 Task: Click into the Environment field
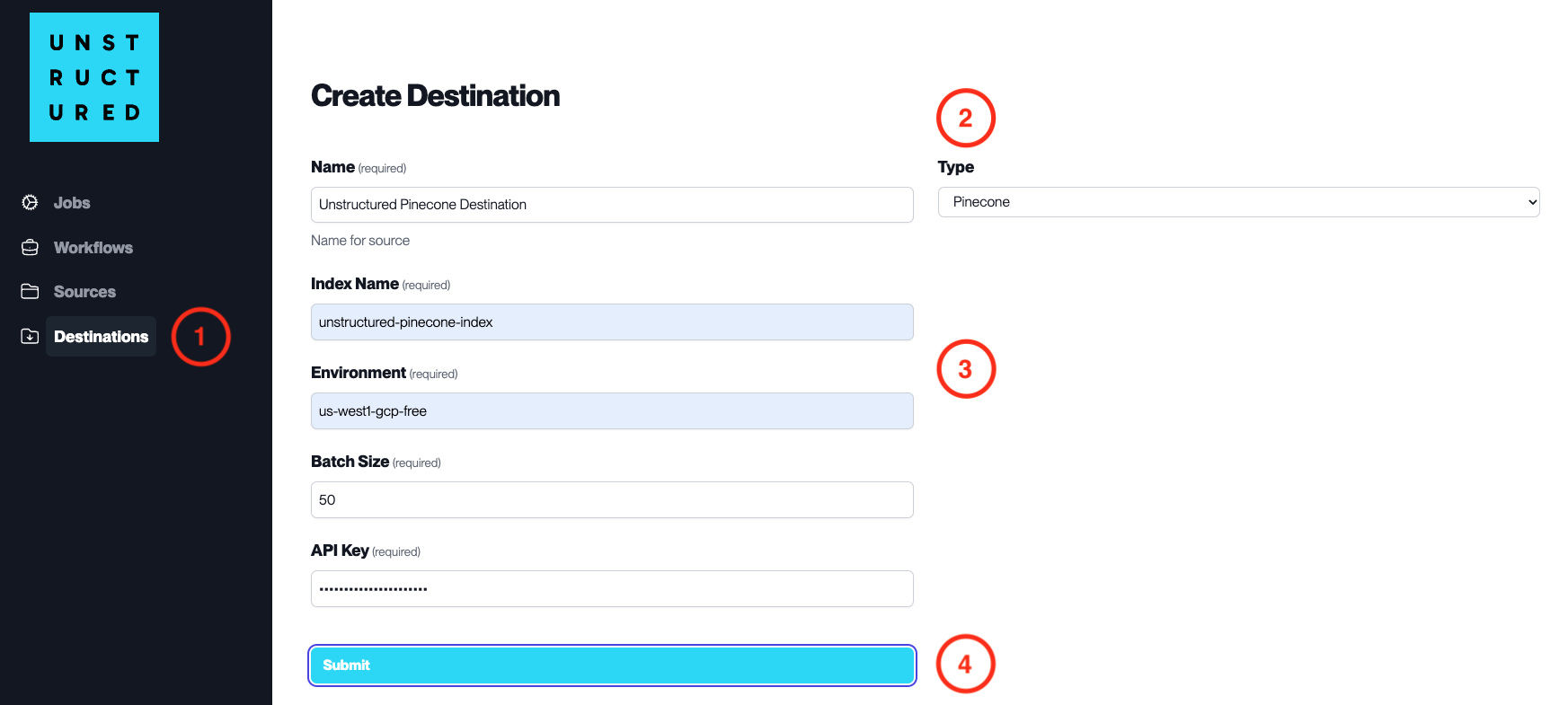point(612,411)
